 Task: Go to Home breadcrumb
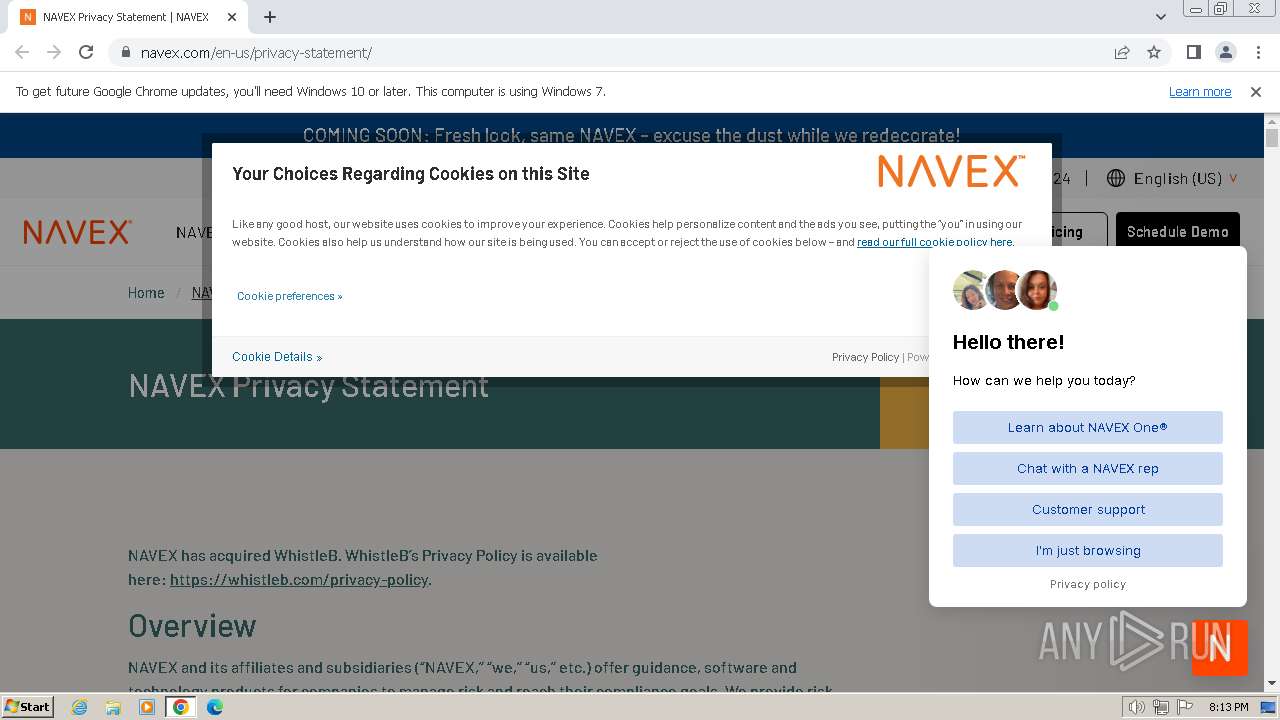pos(146,293)
